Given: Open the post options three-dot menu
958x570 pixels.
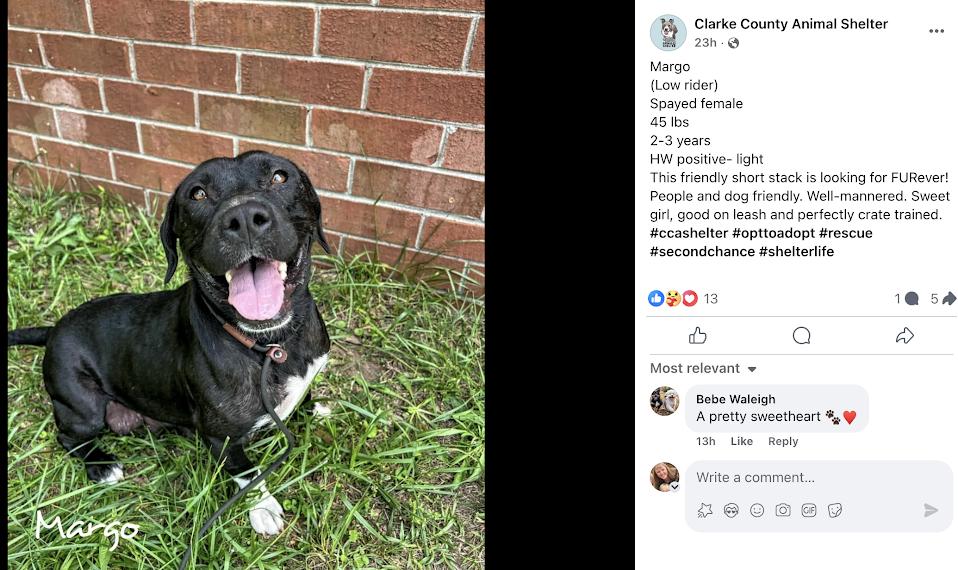Looking at the screenshot, I should point(936,31).
